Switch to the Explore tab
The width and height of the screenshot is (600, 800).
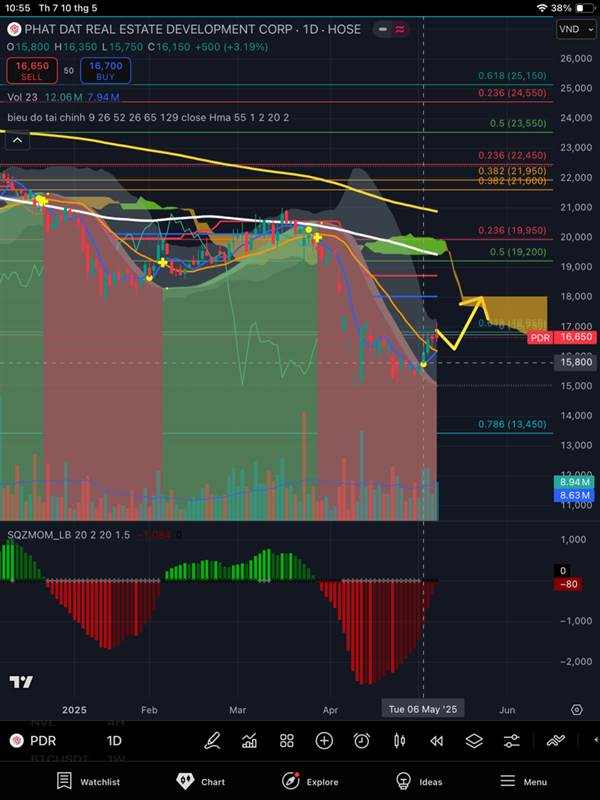tap(310, 781)
